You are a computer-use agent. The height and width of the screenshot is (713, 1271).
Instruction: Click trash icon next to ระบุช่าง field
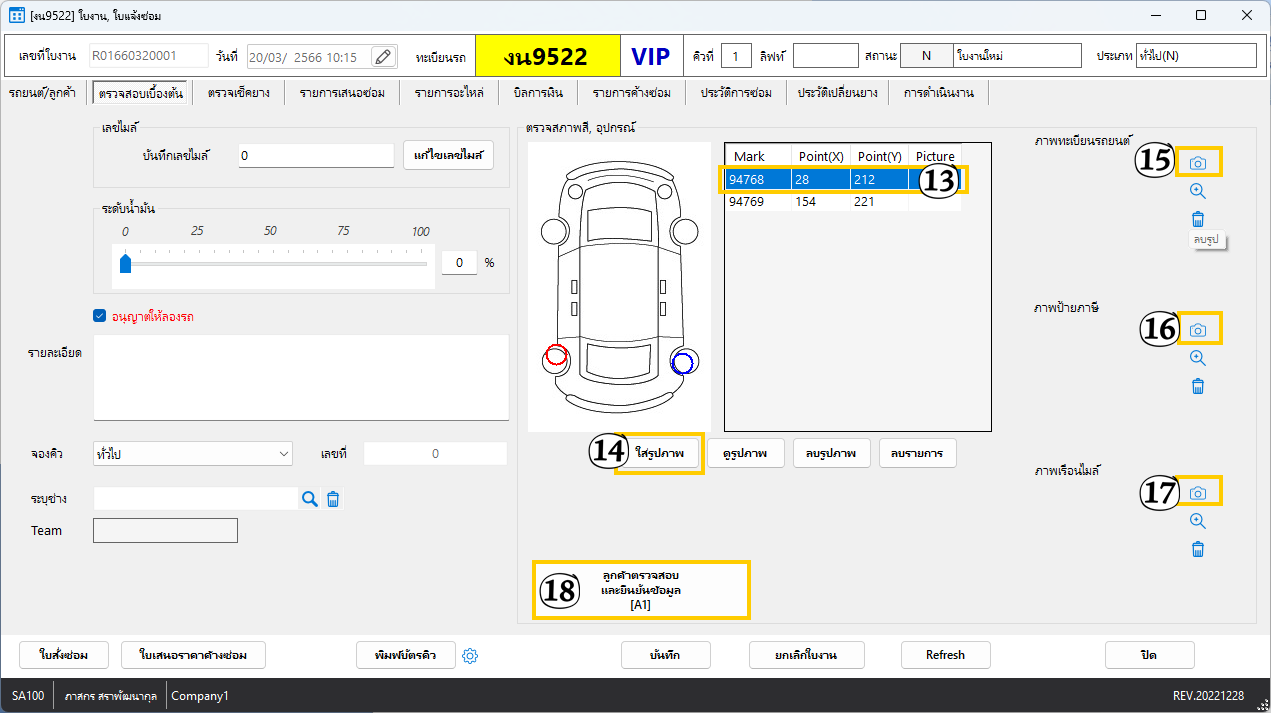tap(334, 499)
